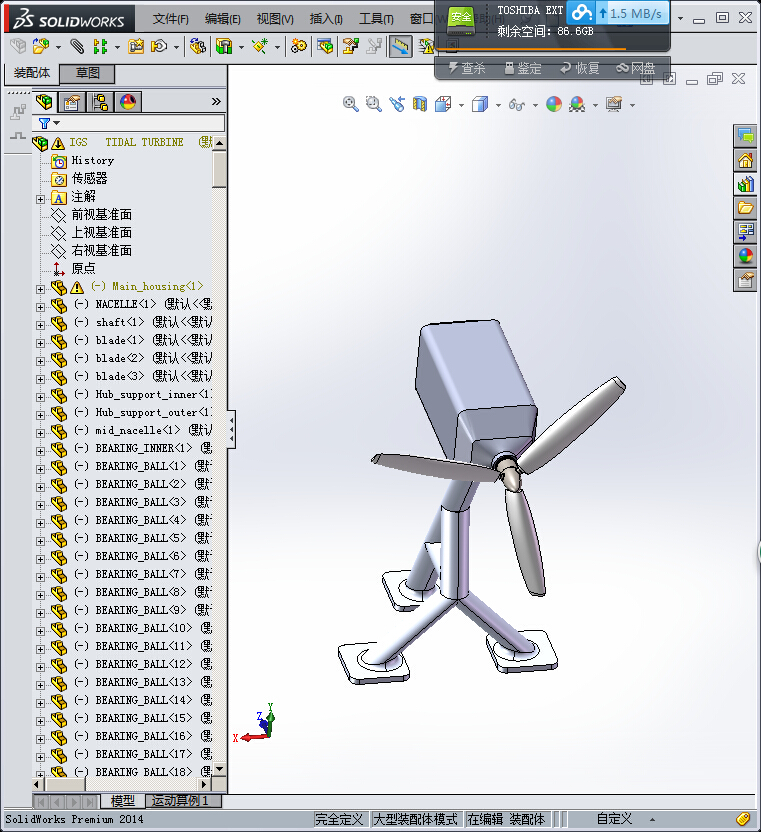
Task: Open the 编辑(E) menu
Action: tap(222, 19)
